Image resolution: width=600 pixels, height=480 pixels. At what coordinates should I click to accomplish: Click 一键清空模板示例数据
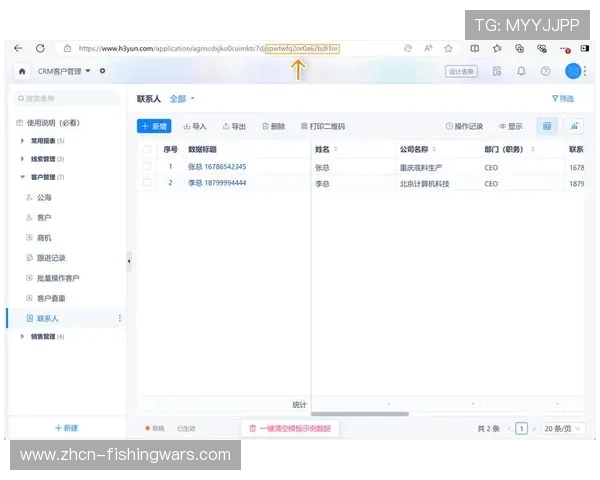pyautogui.click(x=290, y=428)
